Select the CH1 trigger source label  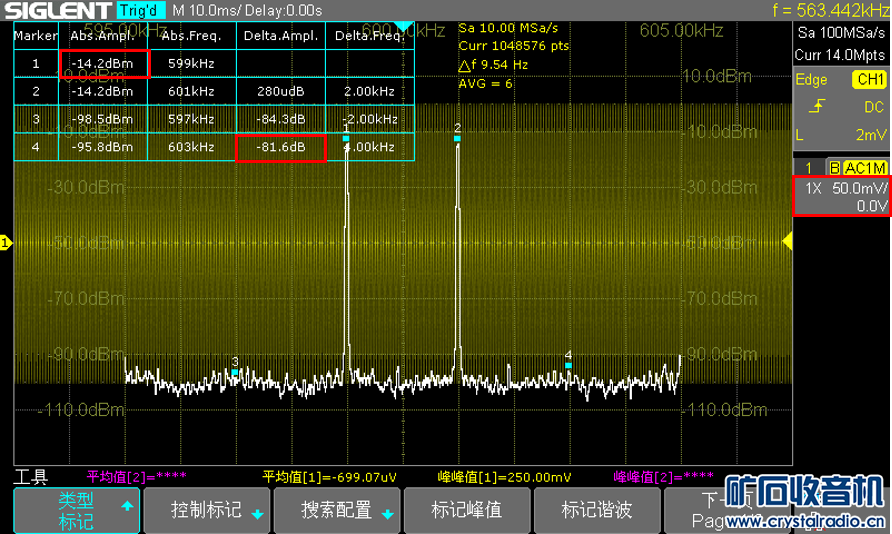868,79
